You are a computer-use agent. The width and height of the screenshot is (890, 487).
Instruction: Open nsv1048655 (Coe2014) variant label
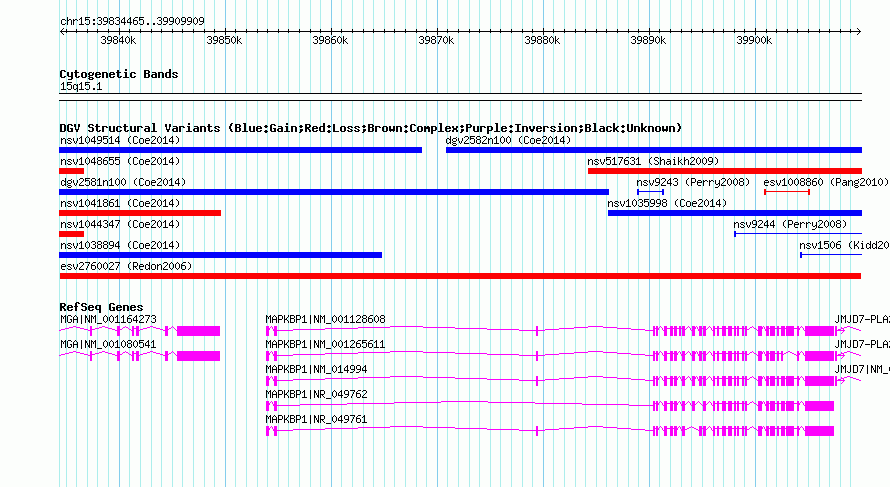tap(120, 161)
